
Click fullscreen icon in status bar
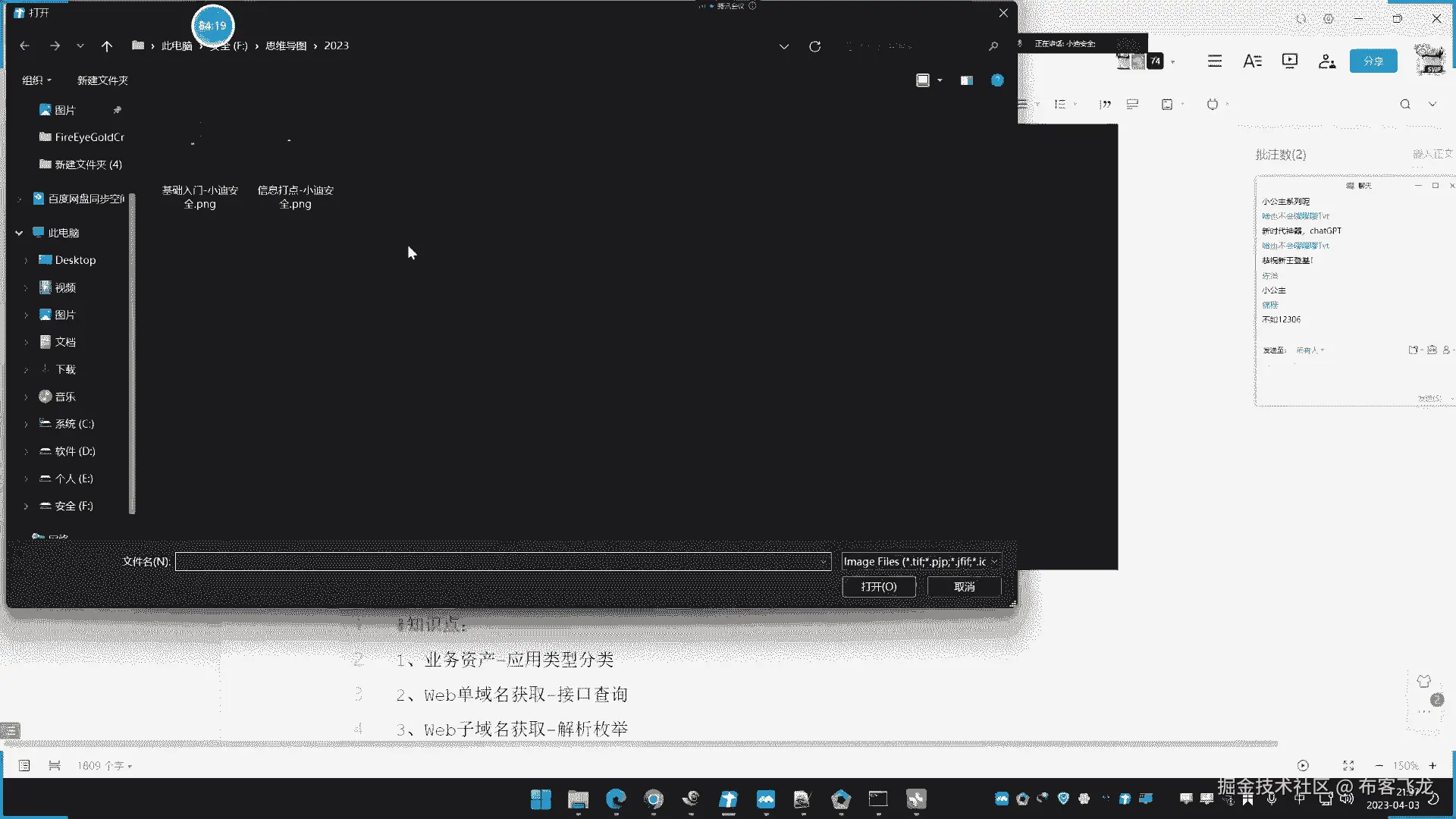[x=1348, y=766]
